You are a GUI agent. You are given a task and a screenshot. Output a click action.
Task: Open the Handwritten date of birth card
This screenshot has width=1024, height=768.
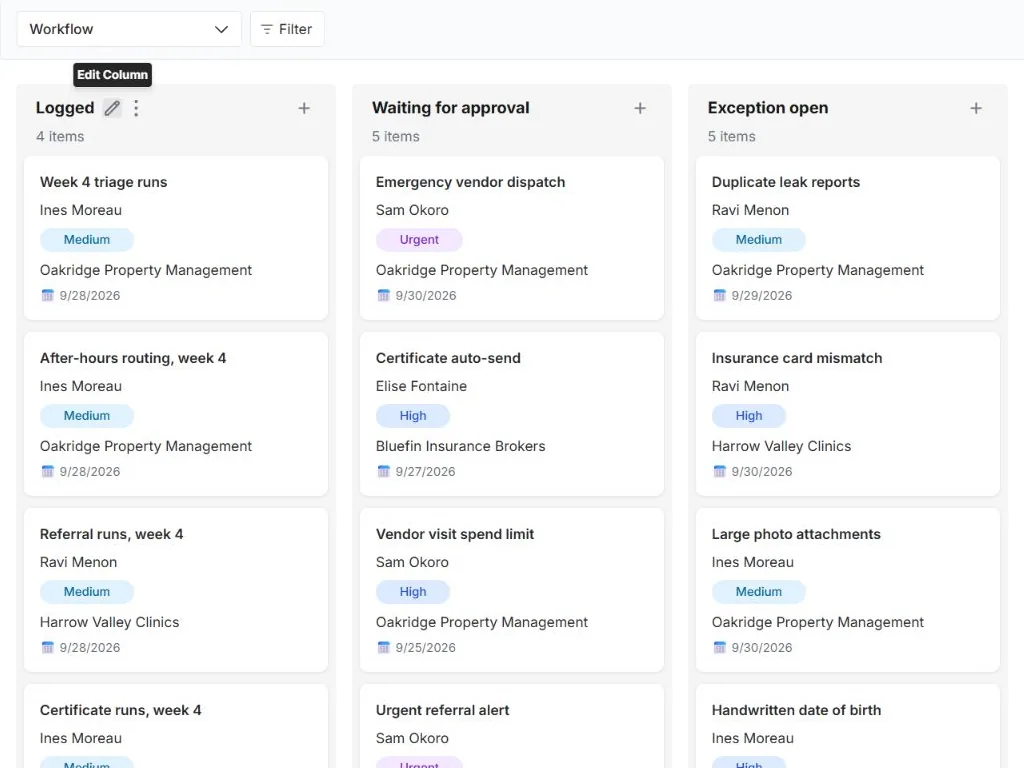(x=848, y=726)
